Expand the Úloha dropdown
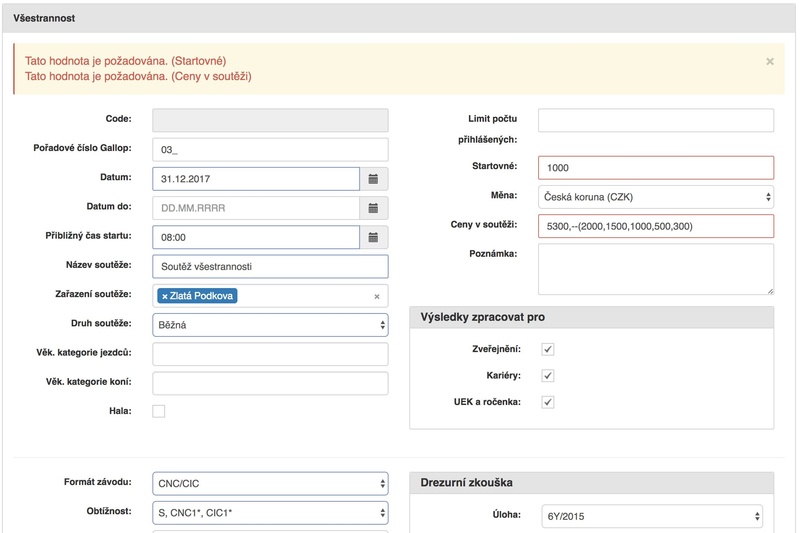Image resolution: width=800 pixels, height=533 pixels. tap(655, 516)
